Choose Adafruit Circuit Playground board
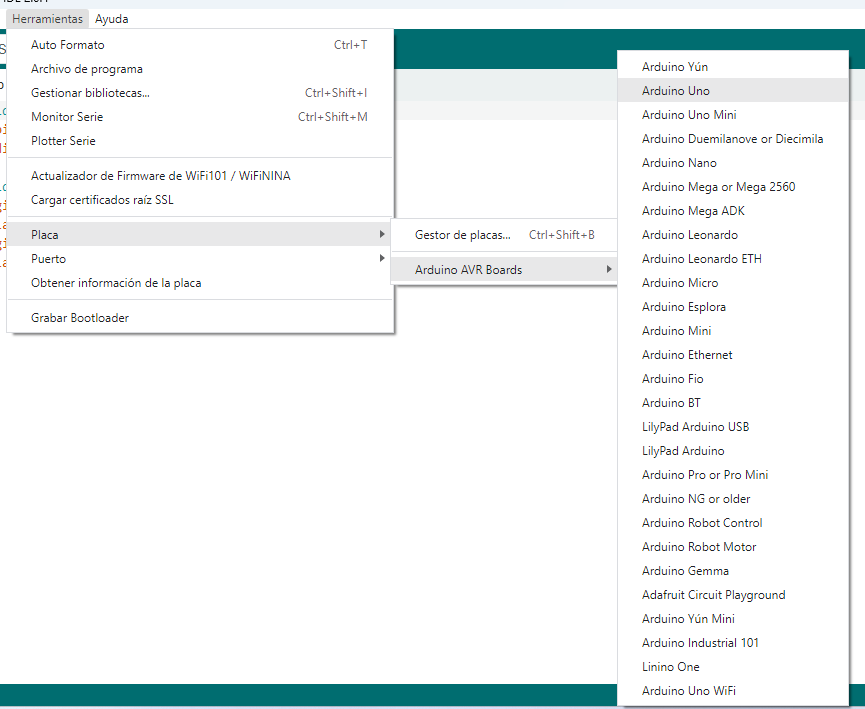 tap(713, 595)
